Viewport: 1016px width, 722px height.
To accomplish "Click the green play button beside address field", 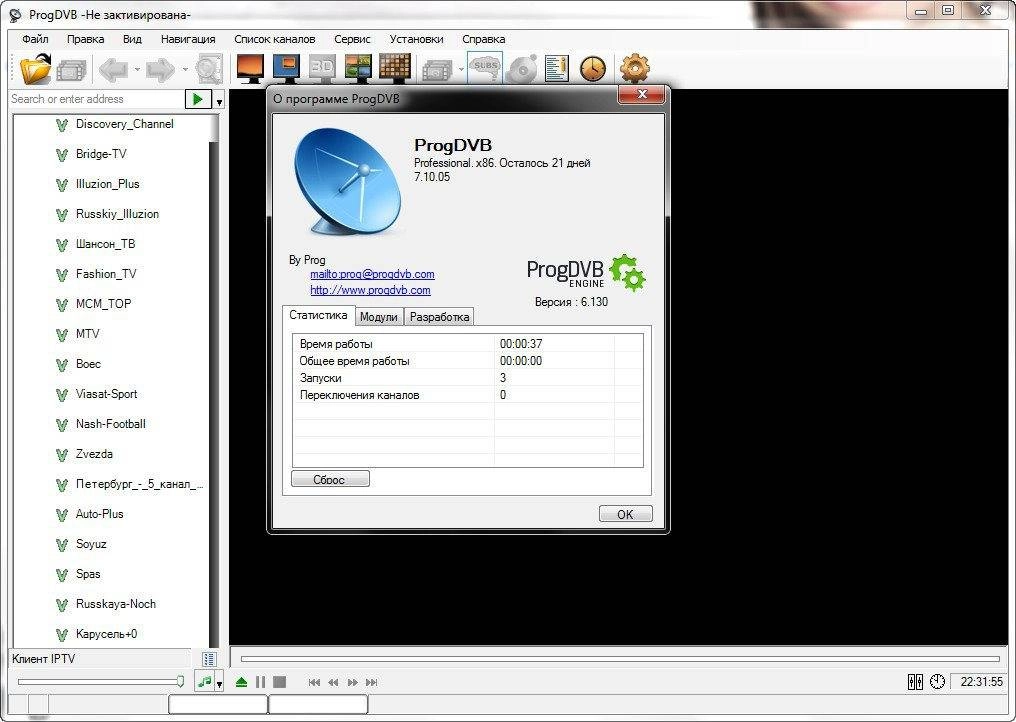I will pyautogui.click(x=198, y=99).
